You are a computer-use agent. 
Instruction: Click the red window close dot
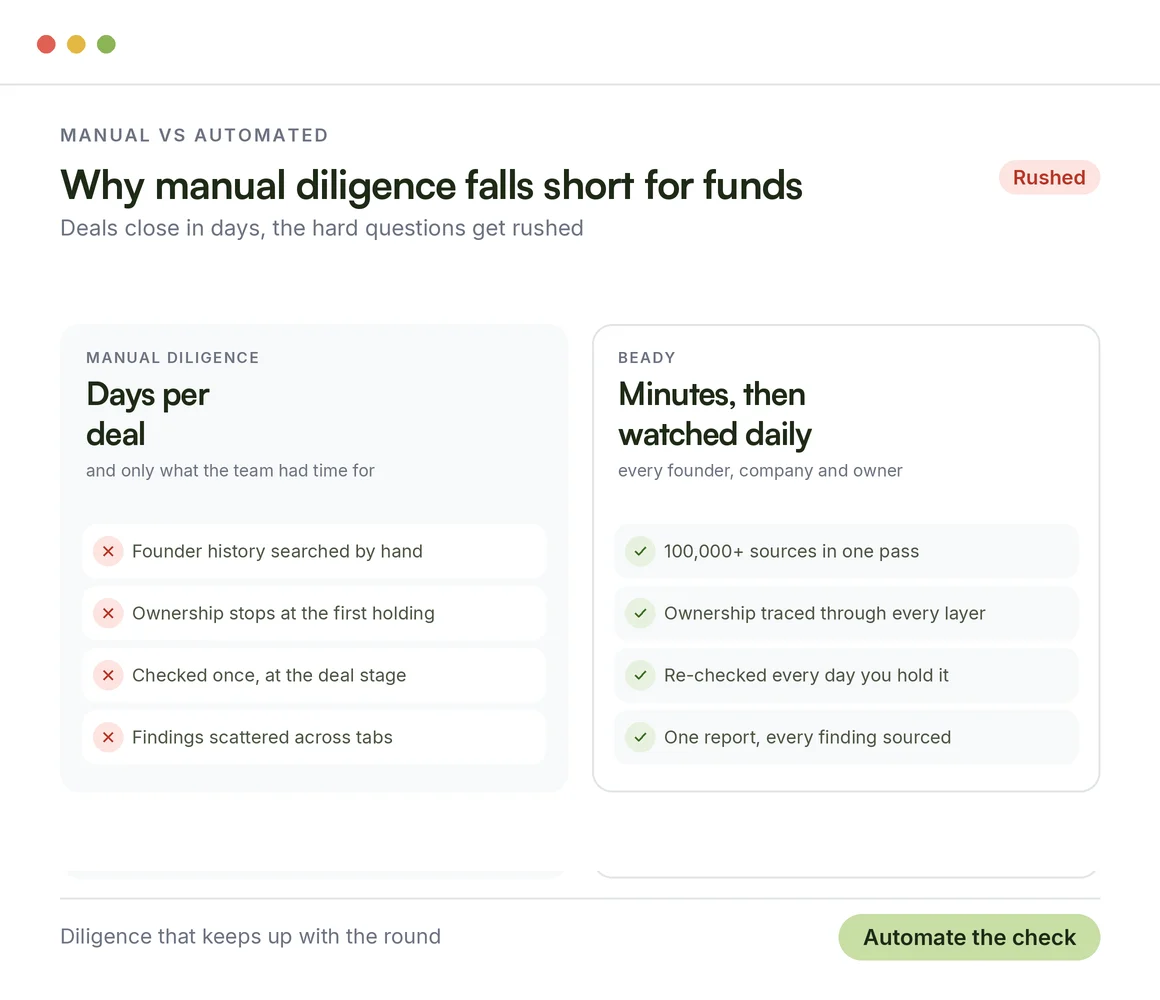(47, 44)
